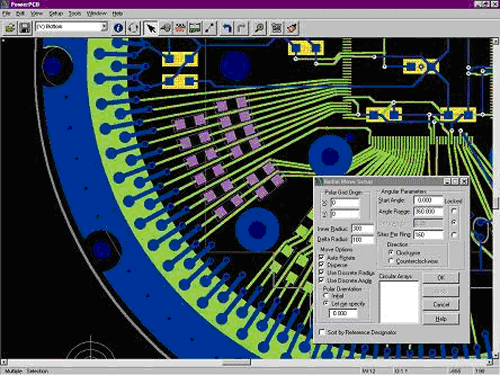Click the Cancel button in dialog
The height and width of the screenshot is (375, 500).
441,304
